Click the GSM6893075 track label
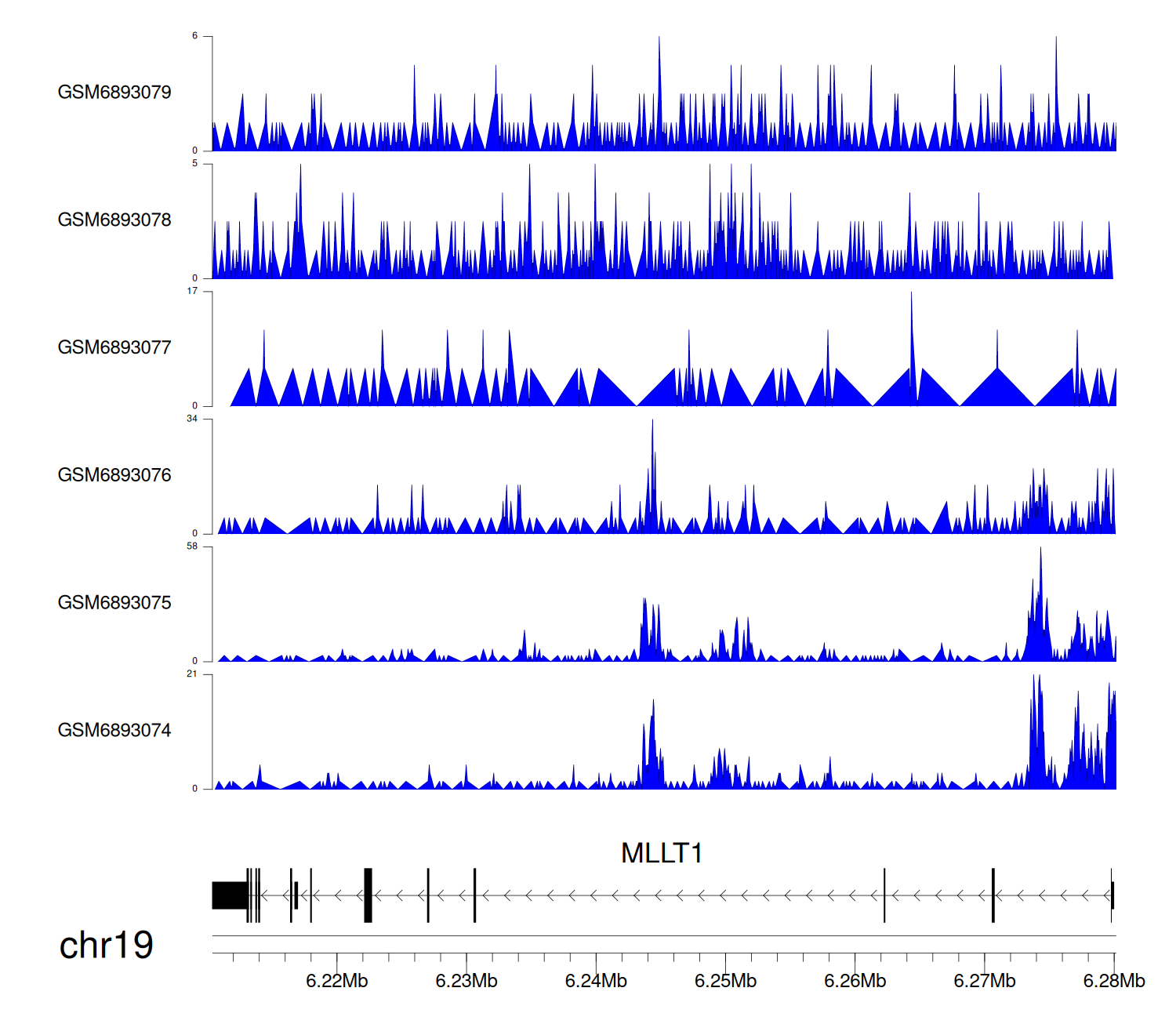The height and width of the screenshot is (1035, 1176). click(x=114, y=603)
